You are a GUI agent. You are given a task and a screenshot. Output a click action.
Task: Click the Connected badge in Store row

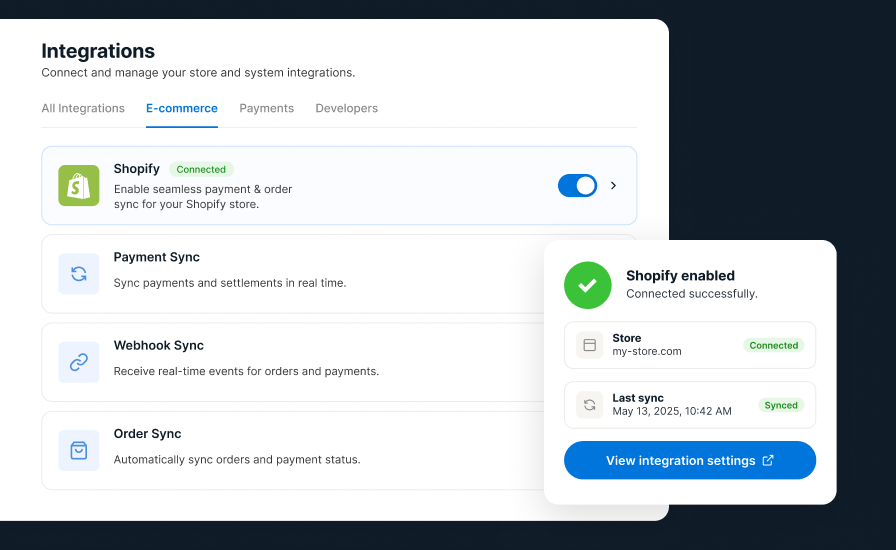(774, 345)
